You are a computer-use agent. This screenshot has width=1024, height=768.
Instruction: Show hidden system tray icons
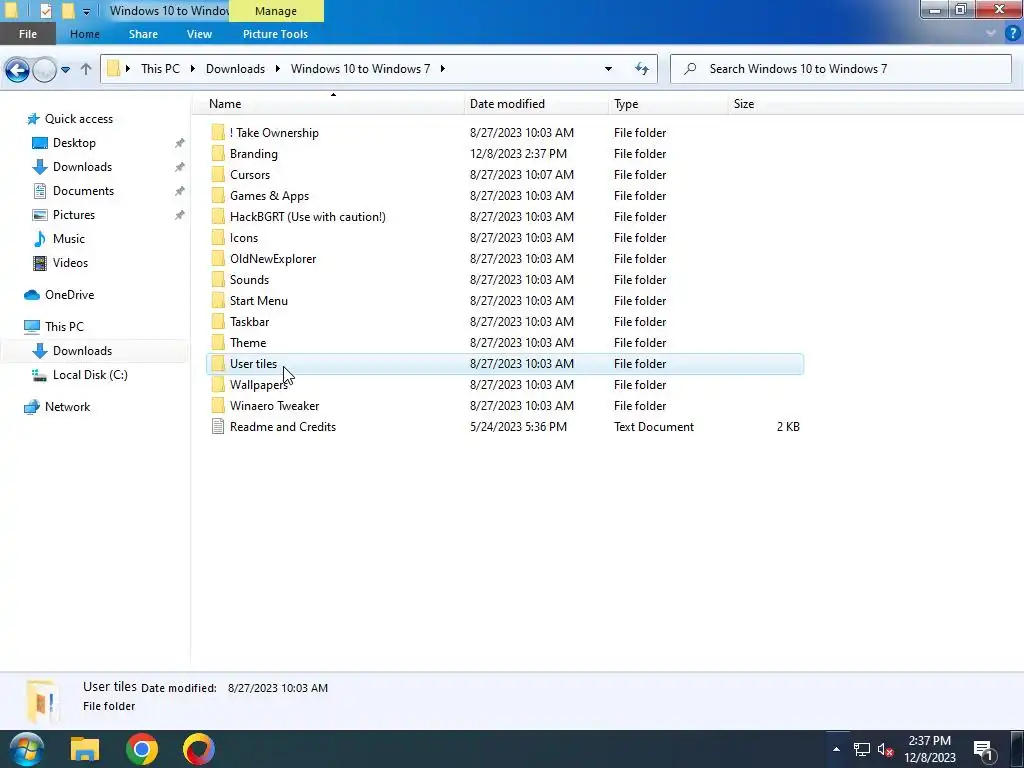click(836, 749)
